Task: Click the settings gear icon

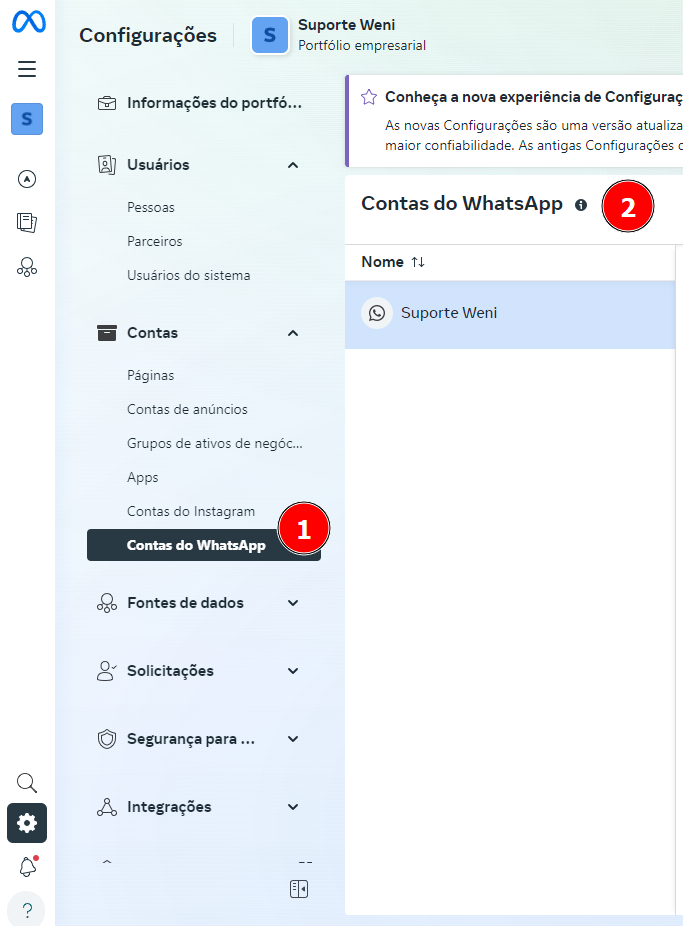Action: coord(27,823)
